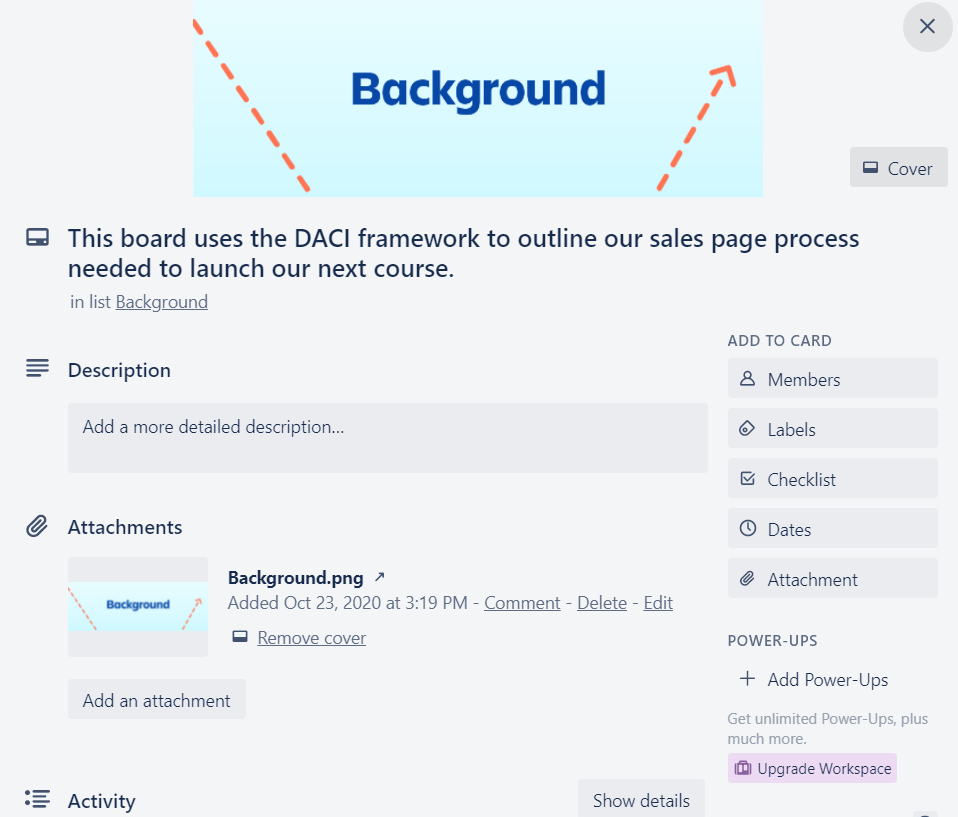Click the clock icon on Dates
This screenshot has height=817, width=958.
[748, 528]
